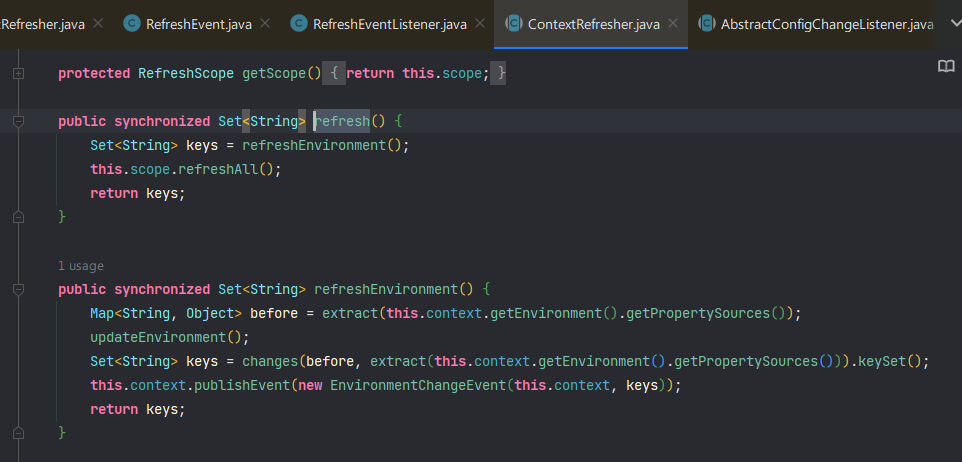Image resolution: width=962 pixels, height=462 pixels.
Task: Open the '1 usage' hint link
Action: (x=81, y=266)
